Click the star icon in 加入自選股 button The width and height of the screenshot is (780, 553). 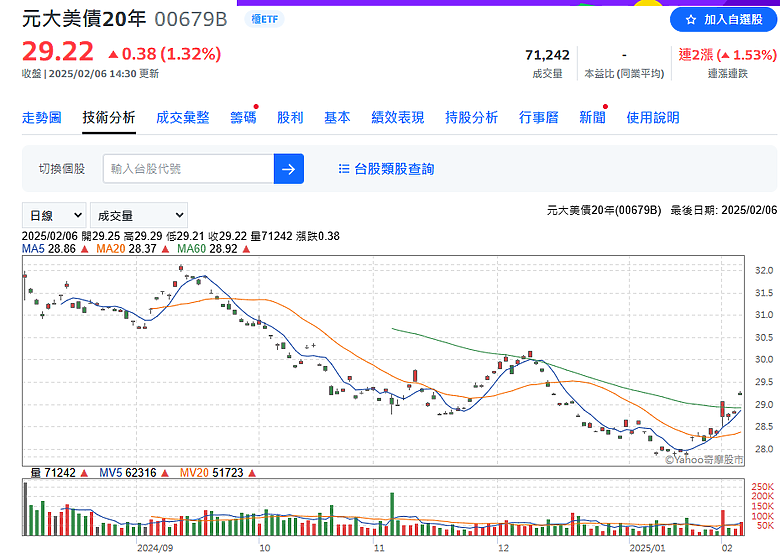click(690, 20)
